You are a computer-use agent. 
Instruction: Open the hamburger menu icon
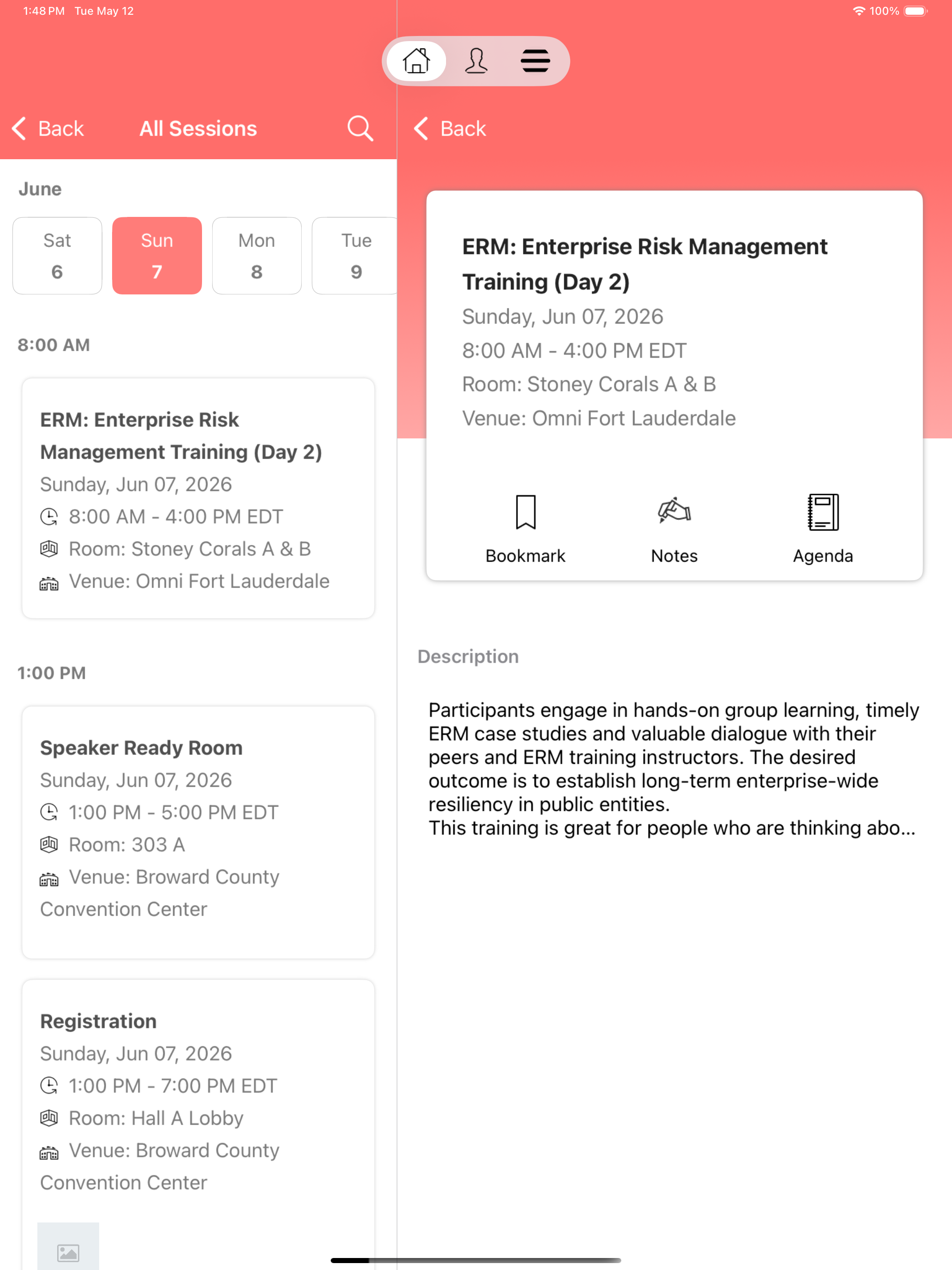535,61
